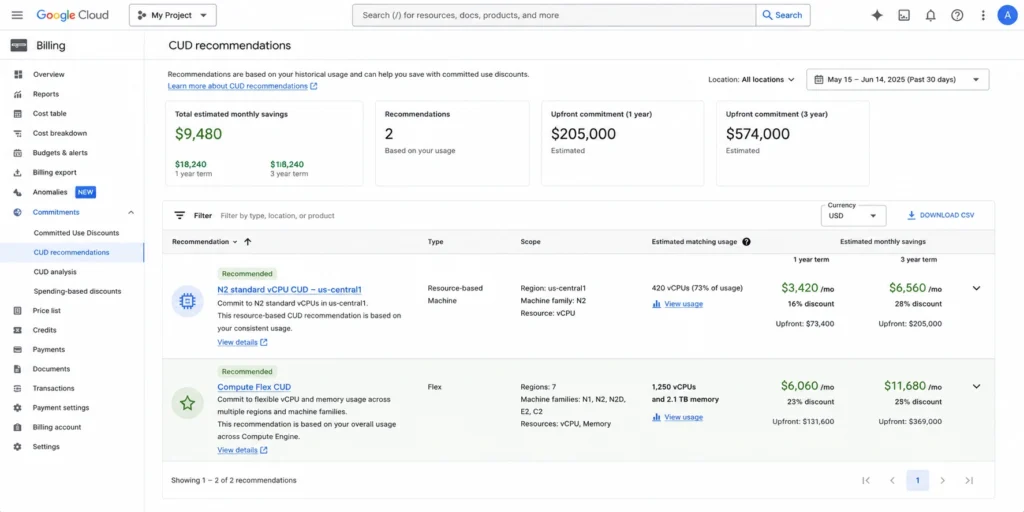
Task: Go to next page arrow
Action: 942,481
